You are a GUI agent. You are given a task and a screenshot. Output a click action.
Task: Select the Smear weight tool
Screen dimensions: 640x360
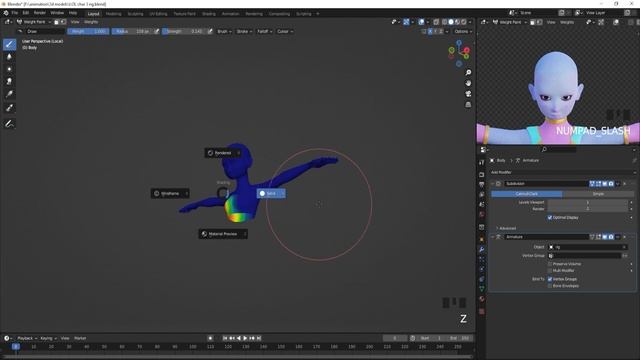[x=9, y=81]
